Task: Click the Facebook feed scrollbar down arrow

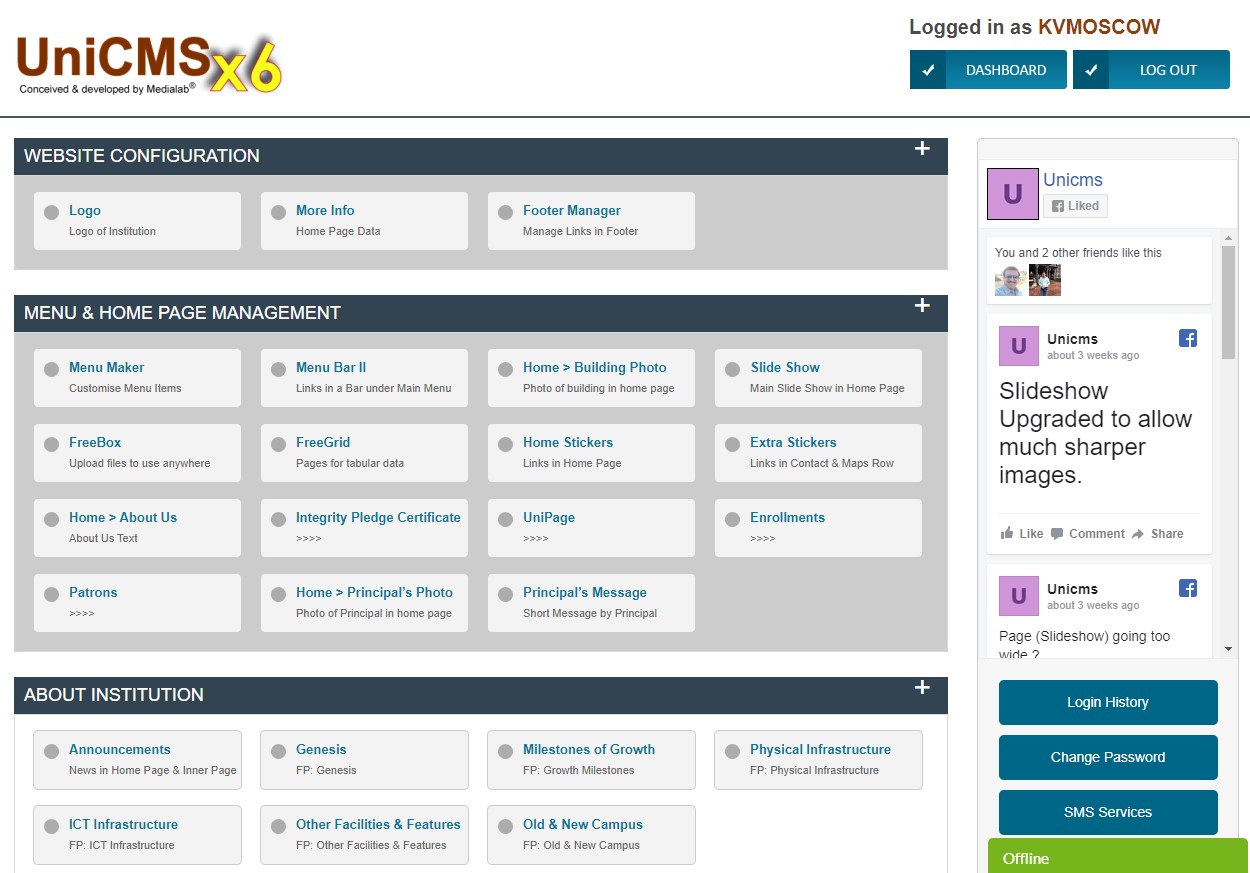Action: click(x=1228, y=649)
